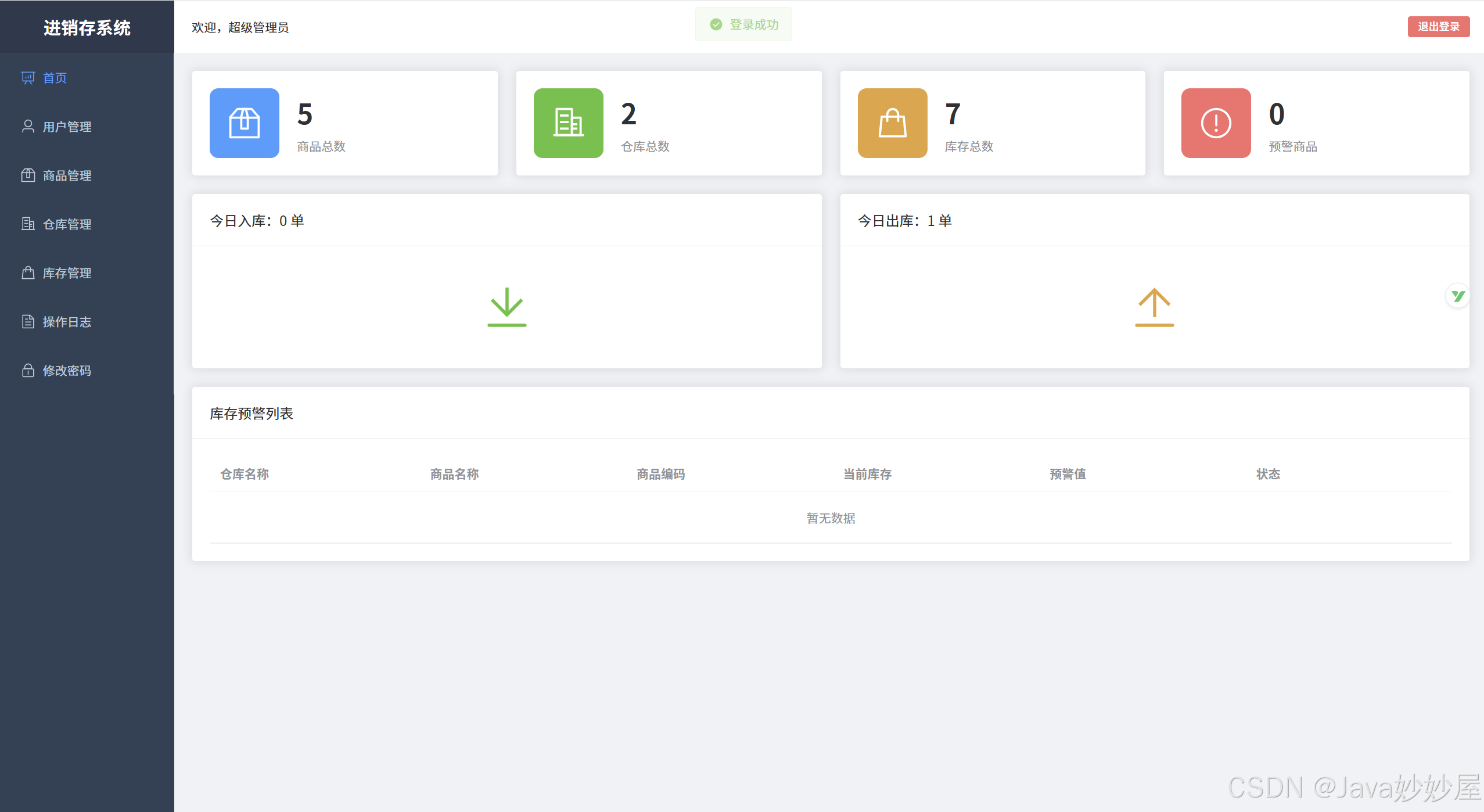Open the 操作日志 menu entry

click(87, 322)
